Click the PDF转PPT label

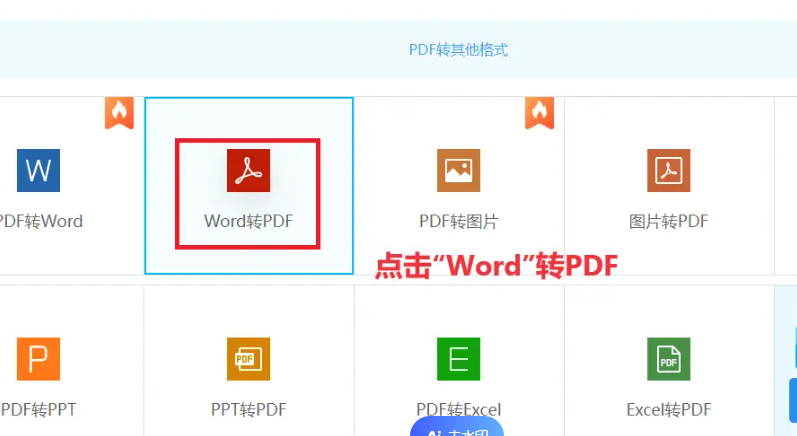coord(38,410)
